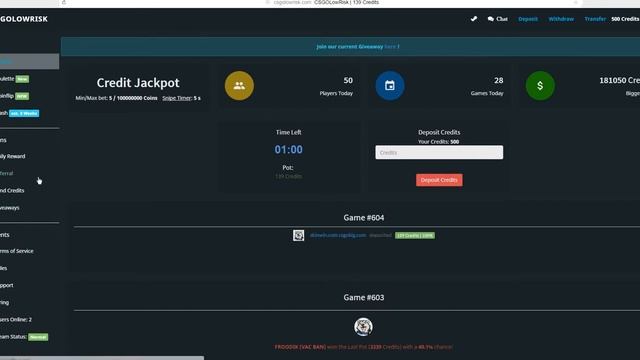
Task: Click the red Deposit Credits button
Action: pyautogui.click(x=439, y=180)
